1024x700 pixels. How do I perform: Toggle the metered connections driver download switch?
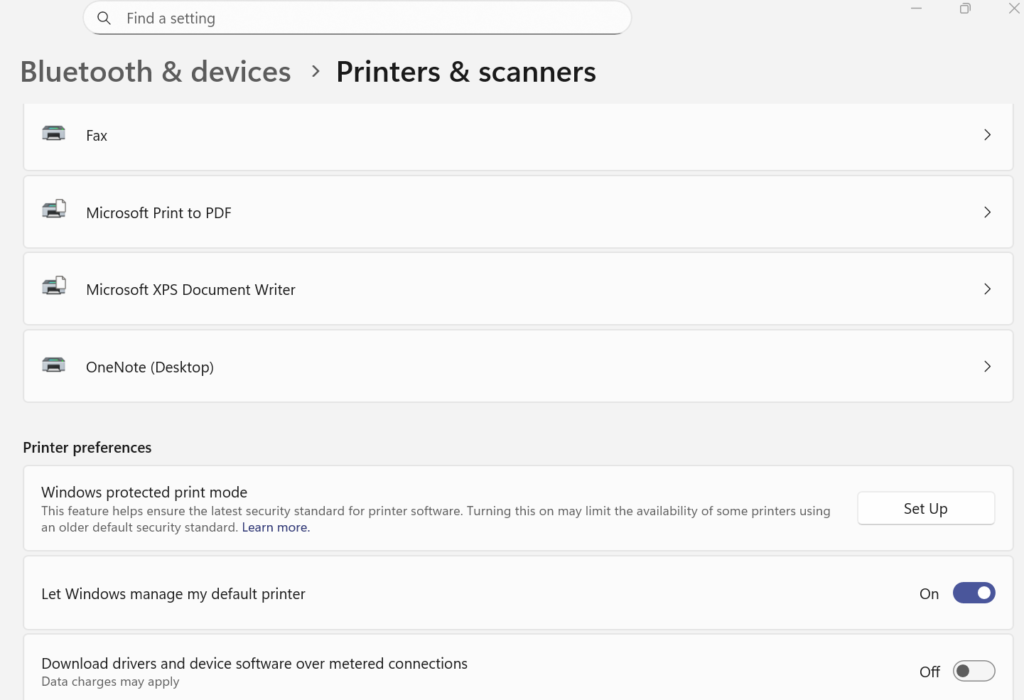(x=973, y=670)
